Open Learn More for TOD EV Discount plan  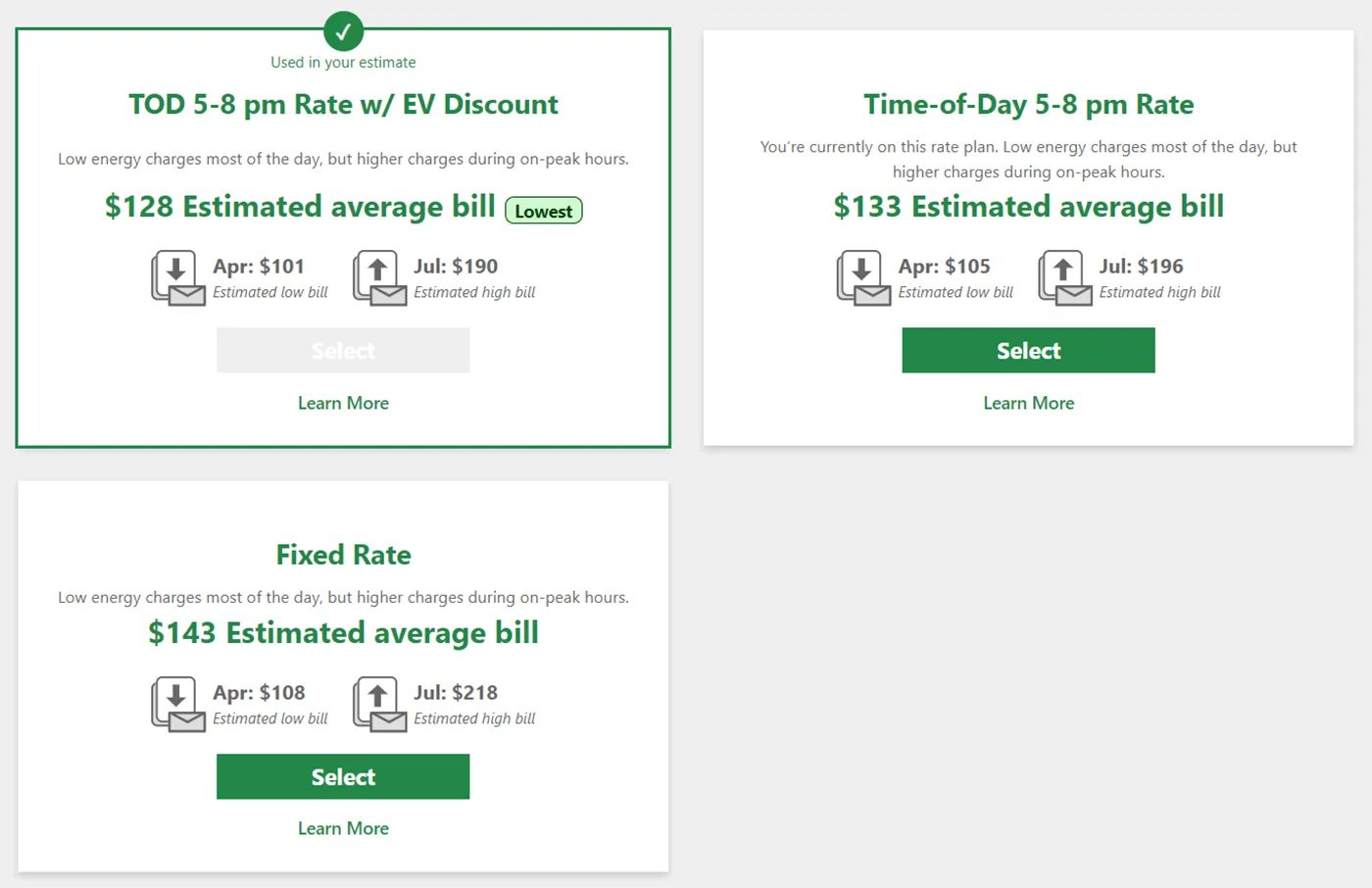pos(343,403)
